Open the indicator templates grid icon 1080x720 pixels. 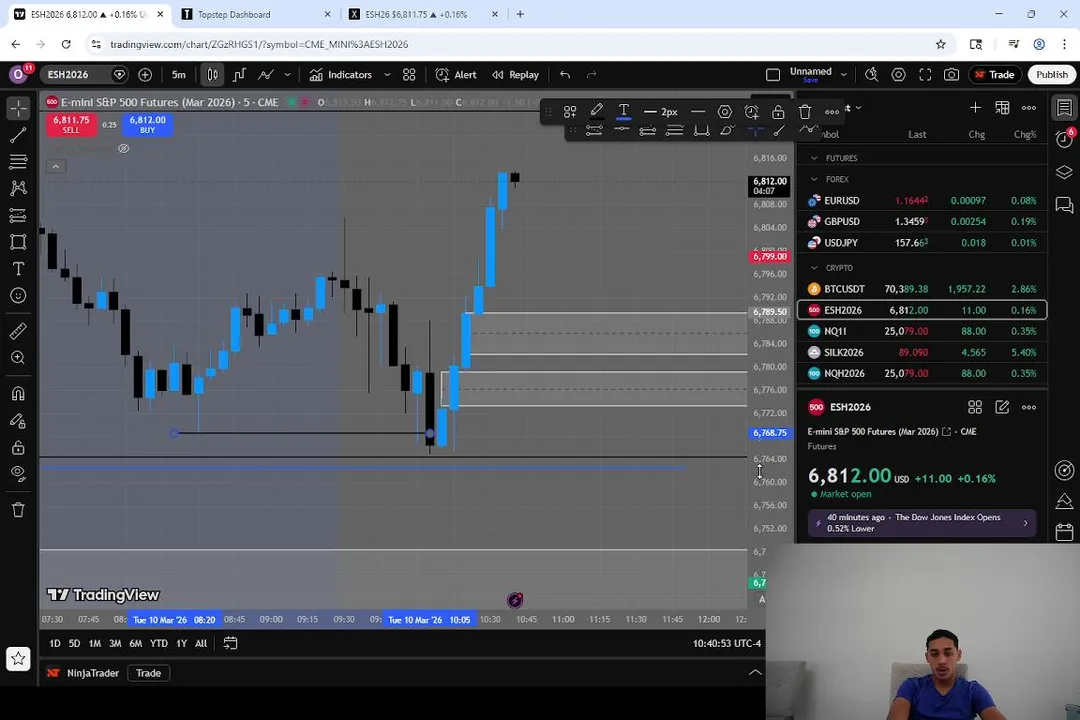(409, 74)
